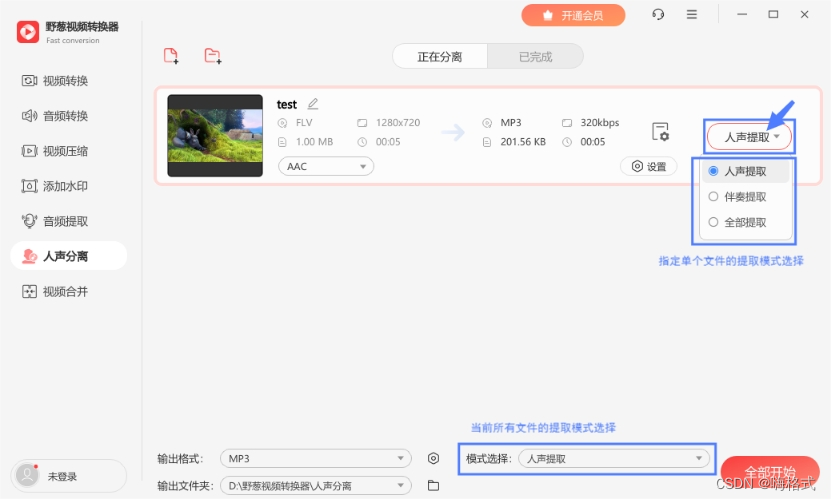Click the 设置 button
Viewport: 831px width, 500px height.
click(649, 166)
